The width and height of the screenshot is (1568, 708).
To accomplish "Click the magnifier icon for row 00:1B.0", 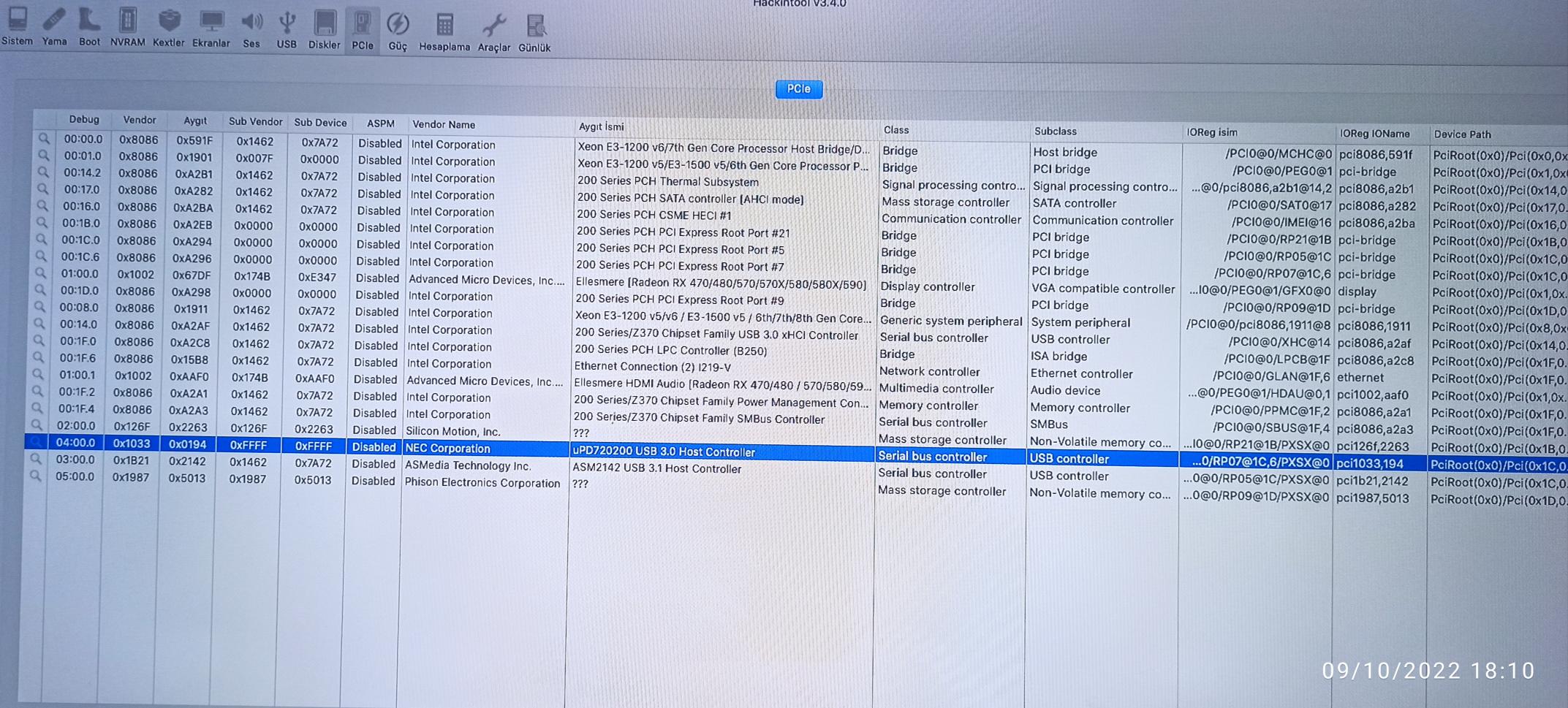I will pyautogui.click(x=42, y=222).
